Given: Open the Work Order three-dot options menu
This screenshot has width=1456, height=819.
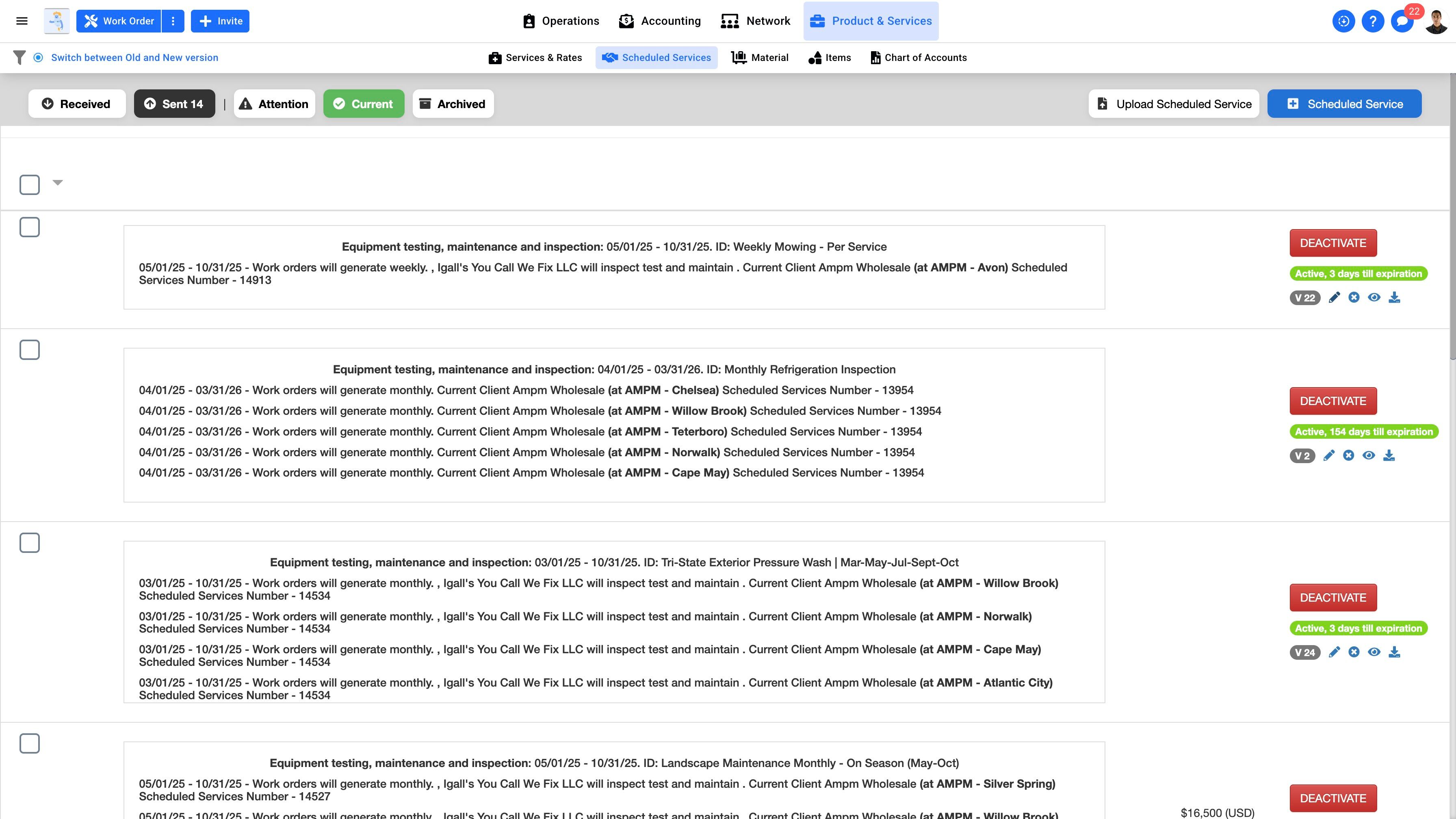Looking at the screenshot, I should tap(173, 21).
